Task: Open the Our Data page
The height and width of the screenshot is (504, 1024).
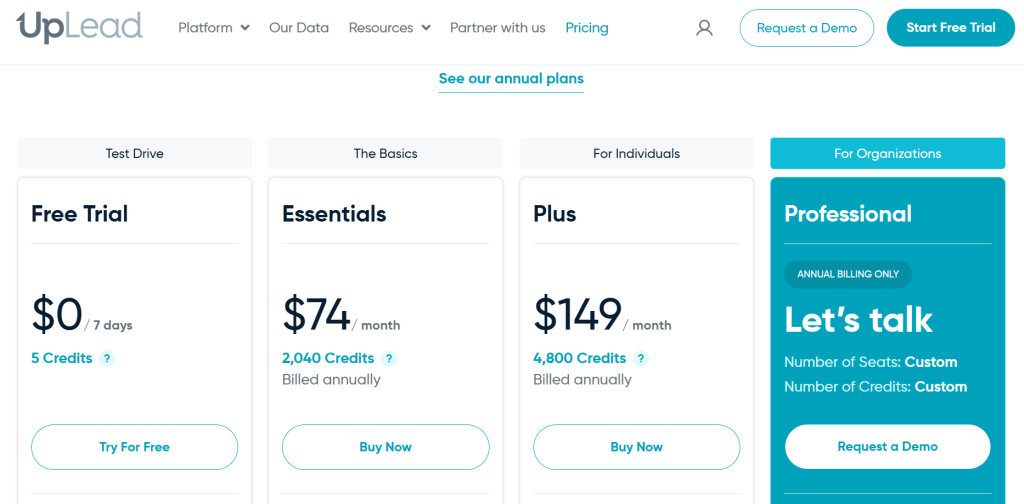Action: (299, 28)
